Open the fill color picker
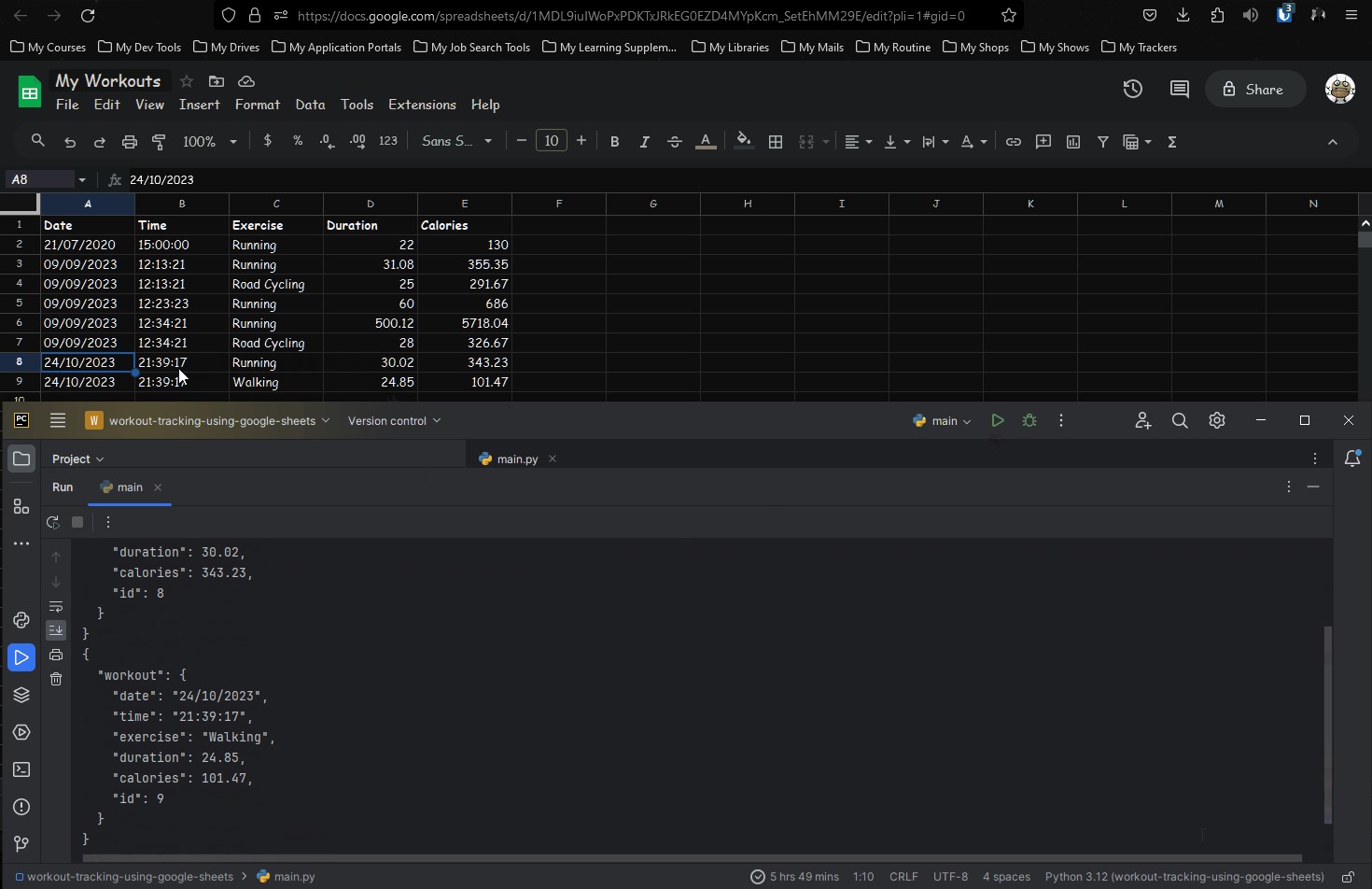 [x=744, y=142]
